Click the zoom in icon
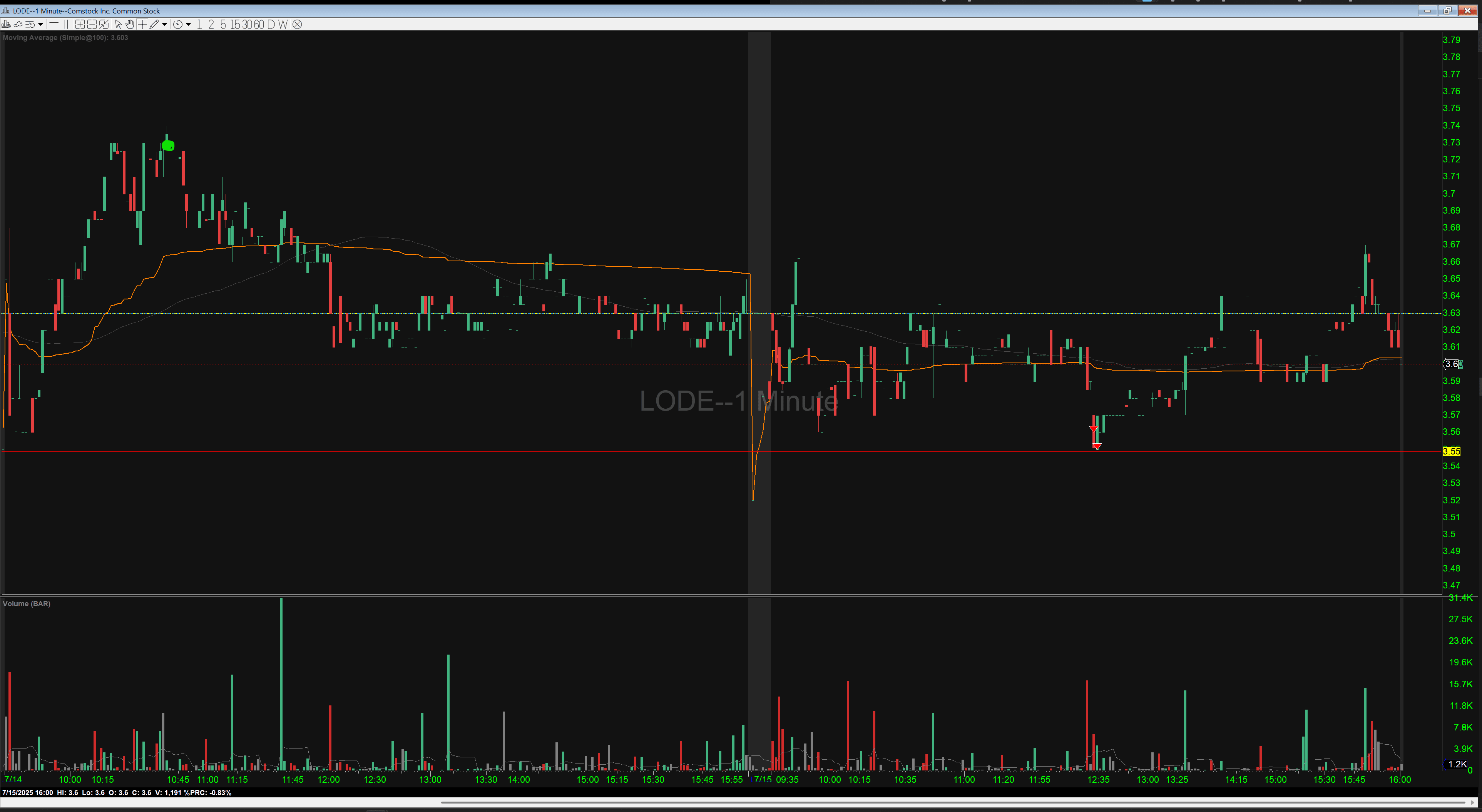1482x812 pixels. tap(80, 24)
